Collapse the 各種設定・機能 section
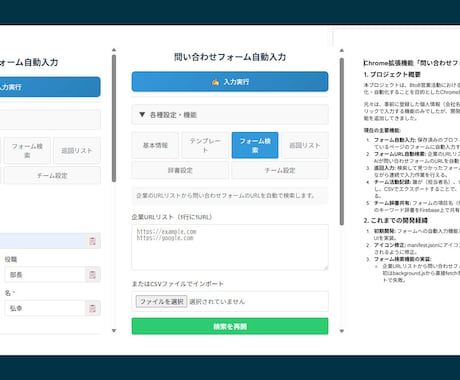The width and height of the screenshot is (460, 380). [230, 115]
